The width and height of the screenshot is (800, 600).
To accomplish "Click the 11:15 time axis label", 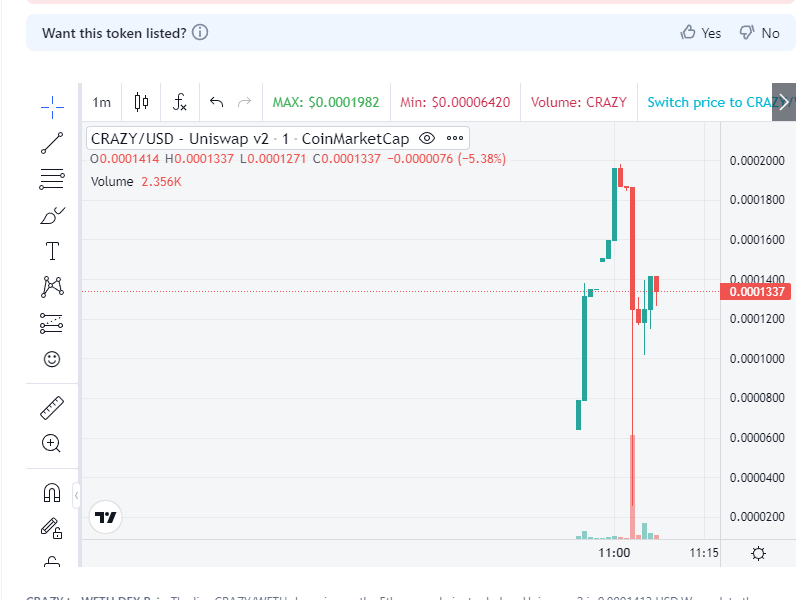I will [x=704, y=553].
